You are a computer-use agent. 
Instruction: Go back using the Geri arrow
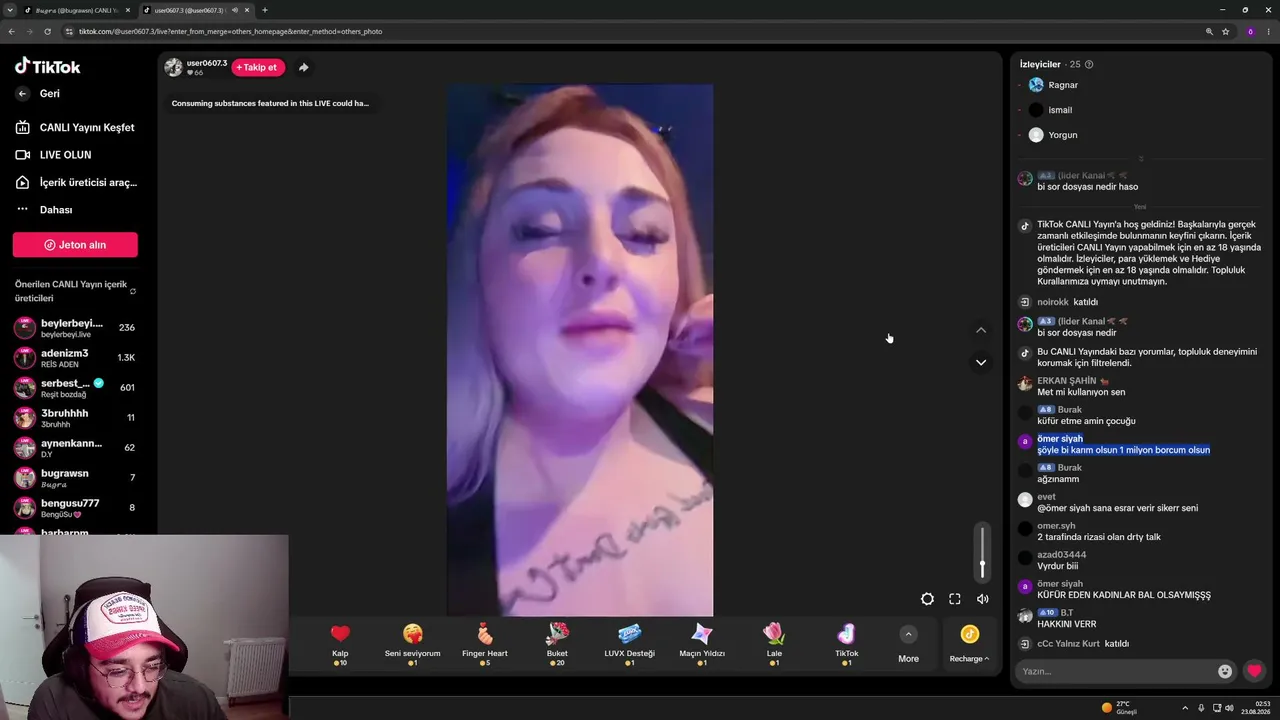(x=22, y=93)
